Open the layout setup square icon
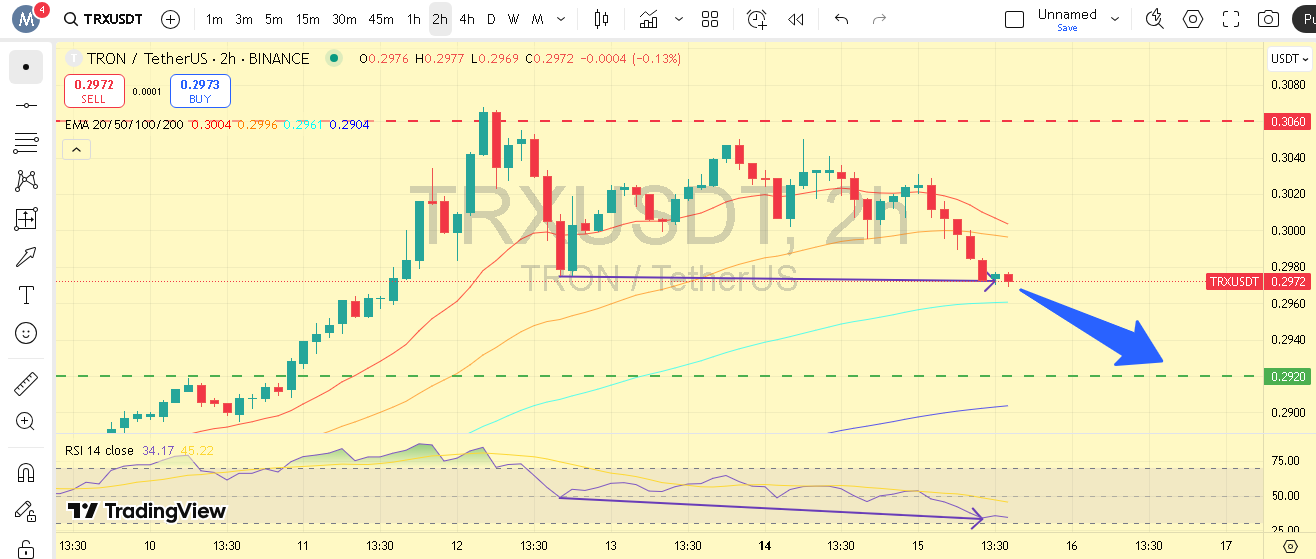The width and height of the screenshot is (1316, 559). click(x=1014, y=19)
